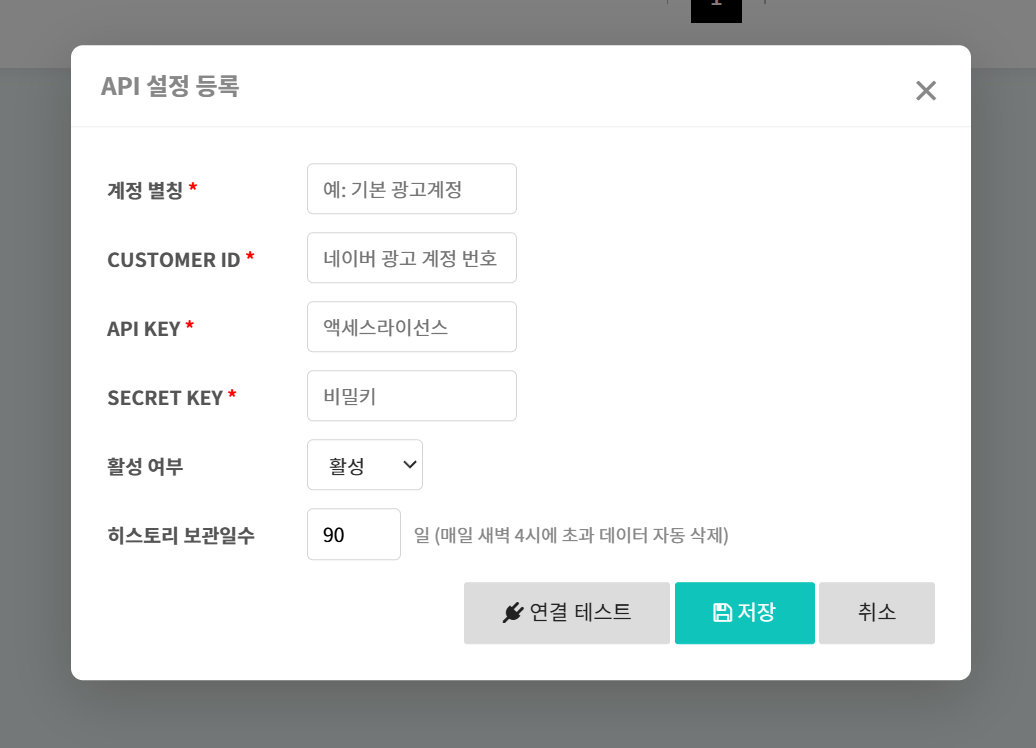The height and width of the screenshot is (748, 1036).
Task: Click the chevron arrow beside 활성
Action: pyautogui.click(x=409, y=465)
